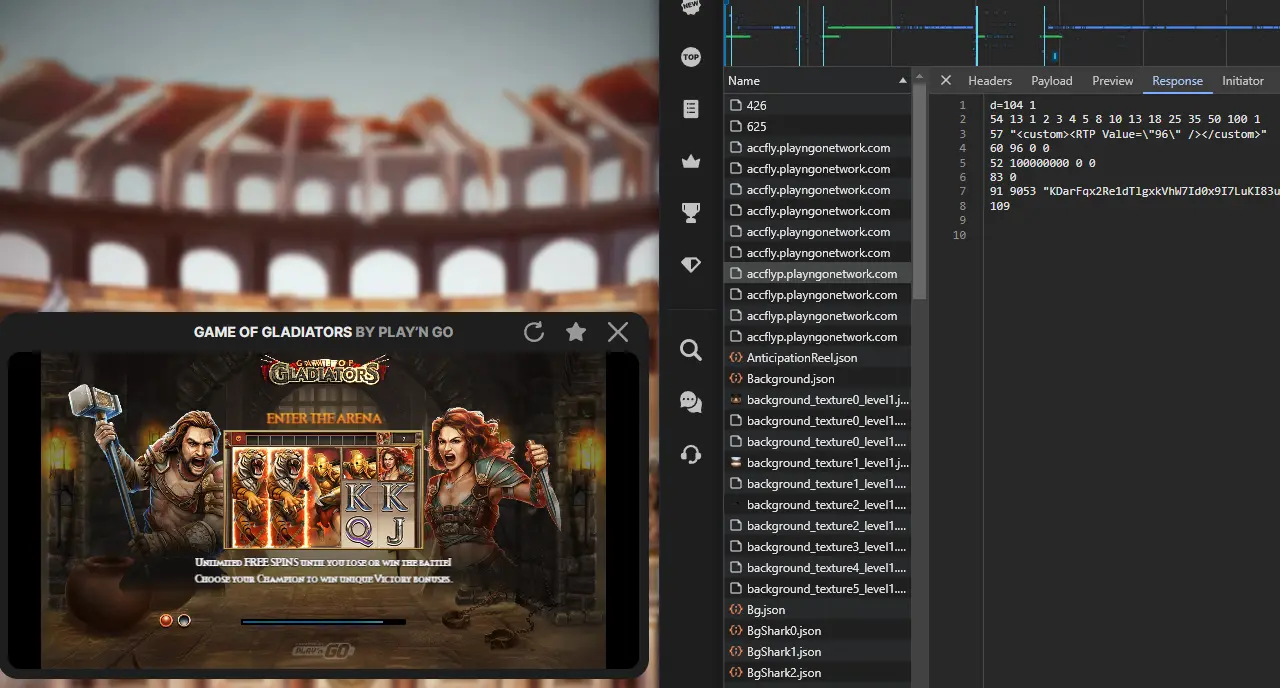The width and height of the screenshot is (1280, 688).
Task: Click the JSON icon beside BgShark2.json
Action: click(736, 672)
